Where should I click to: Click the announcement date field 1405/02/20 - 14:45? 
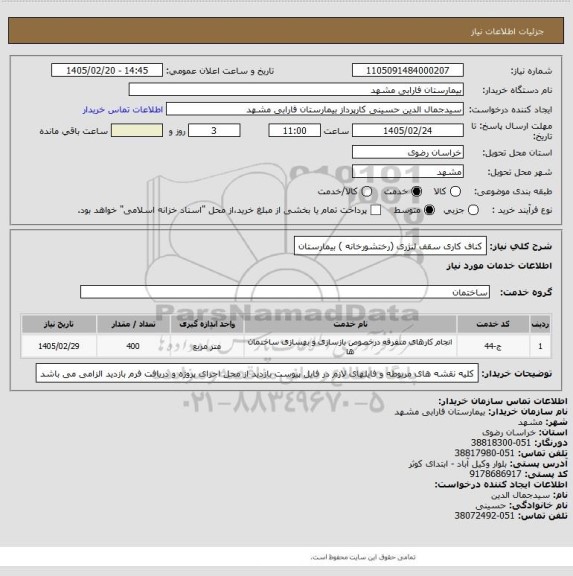click(107, 70)
